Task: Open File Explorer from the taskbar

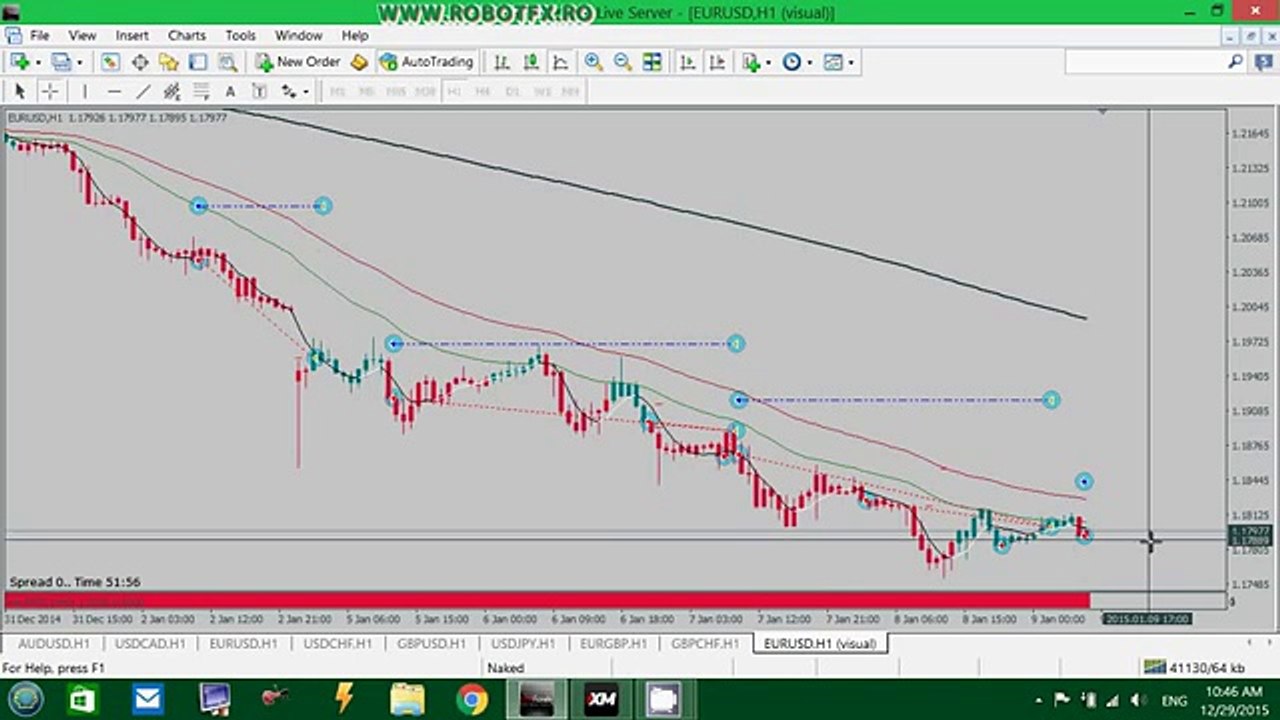Action: [407, 699]
